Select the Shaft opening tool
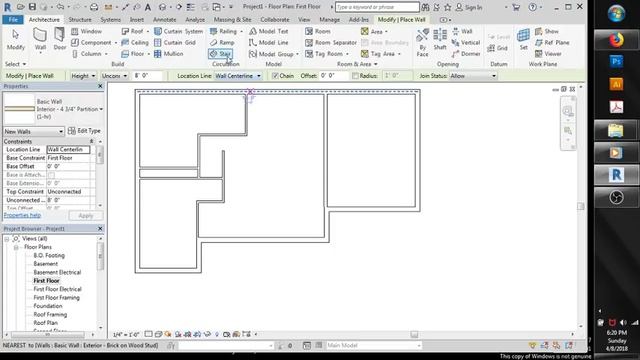This screenshot has width=640, height=360. (x=440, y=40)
